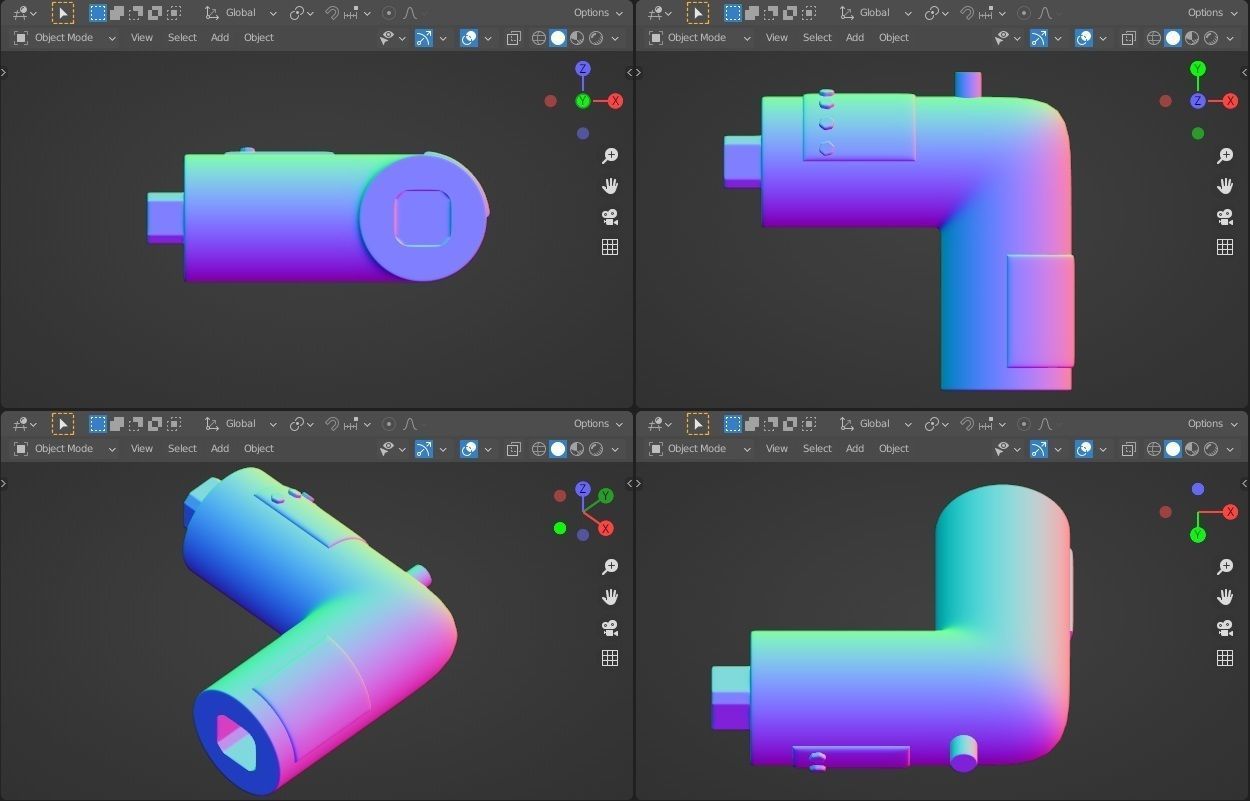Toggle camera view icon in bottom-left viewport
The width and height of the screenshot is (1250, 801).
point(610,628)
